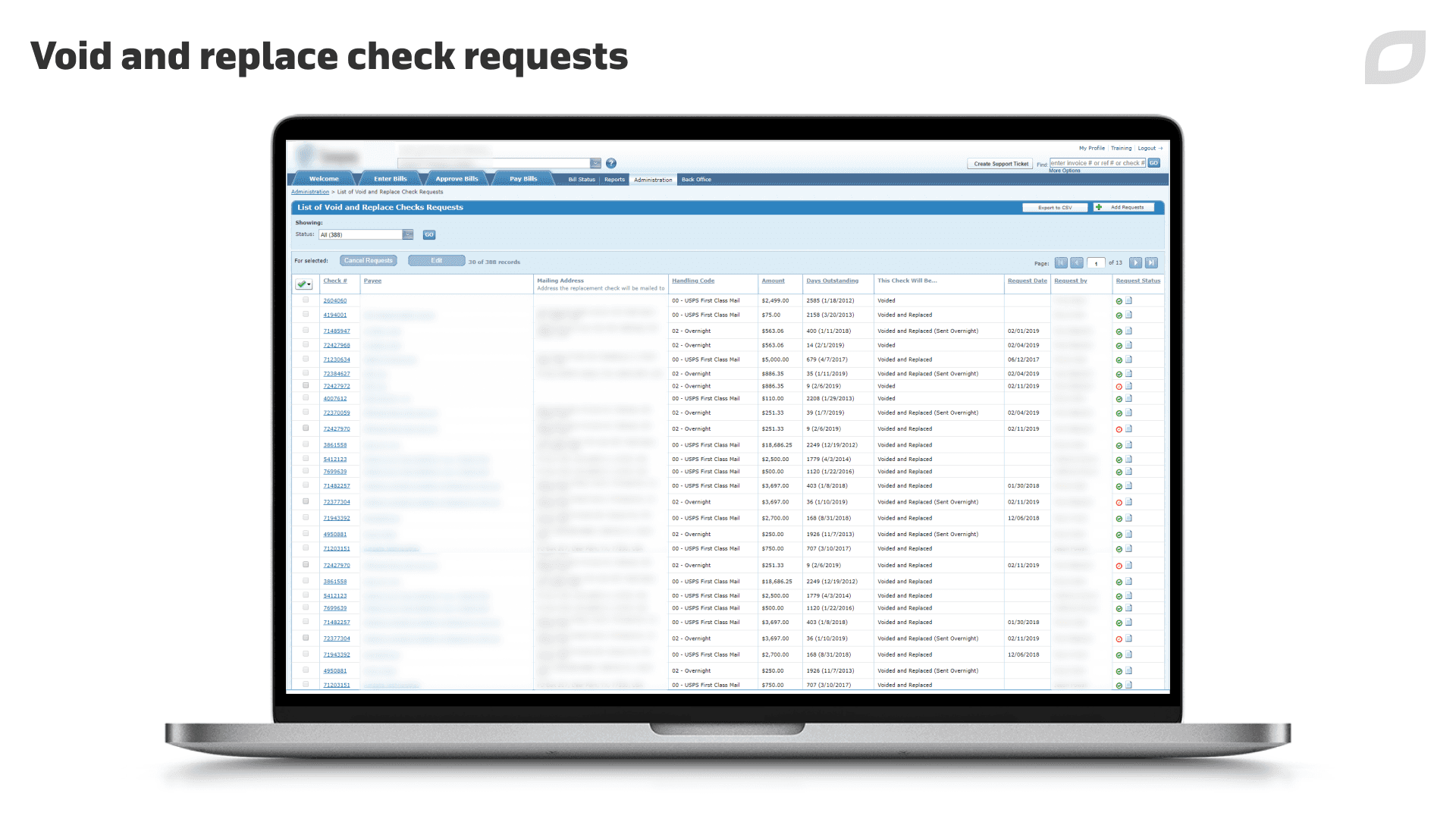Select the row checkbox for check 72427968
1456x819 pixels.
(306, 344)
